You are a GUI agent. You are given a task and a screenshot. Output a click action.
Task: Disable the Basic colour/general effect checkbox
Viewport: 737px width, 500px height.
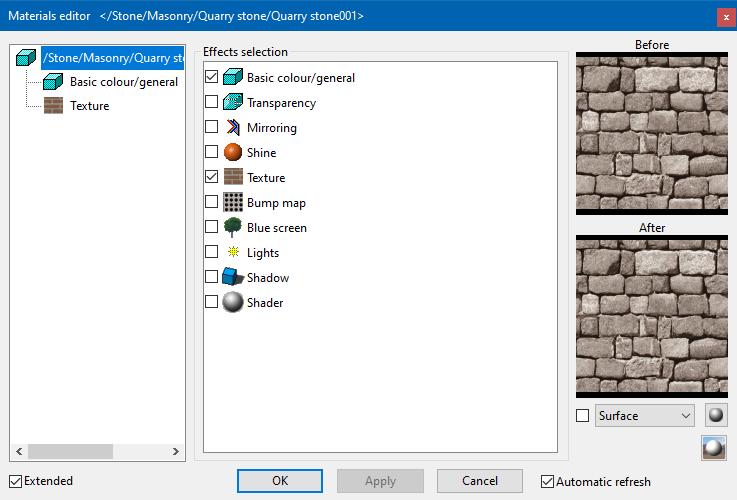coord(211,77)
